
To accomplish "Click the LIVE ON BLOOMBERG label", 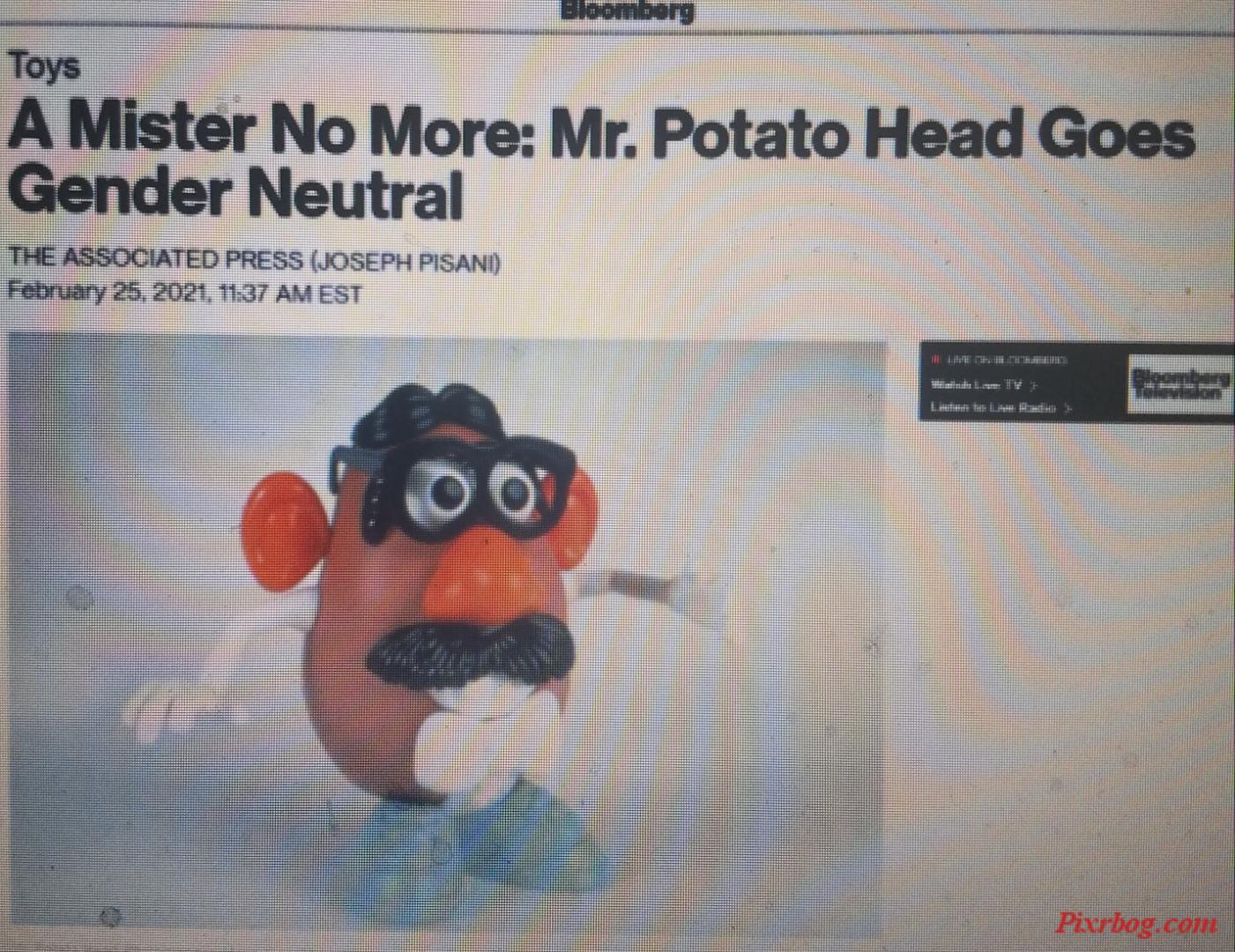I will 1006,360.
